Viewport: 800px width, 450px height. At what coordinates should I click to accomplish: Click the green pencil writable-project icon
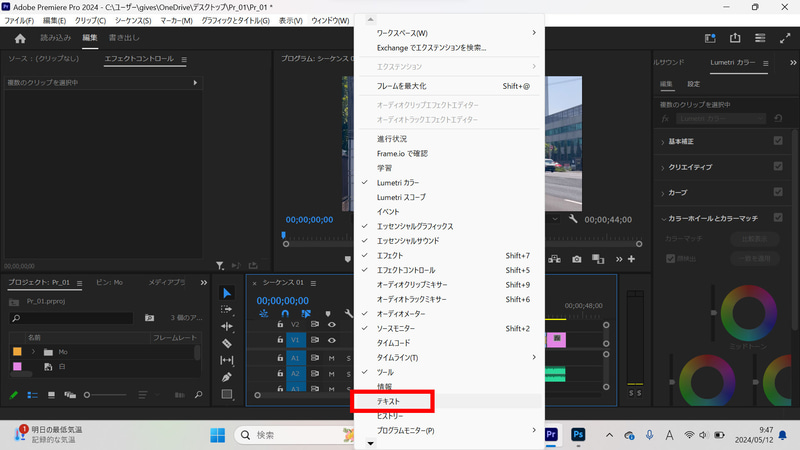[14, 395]
